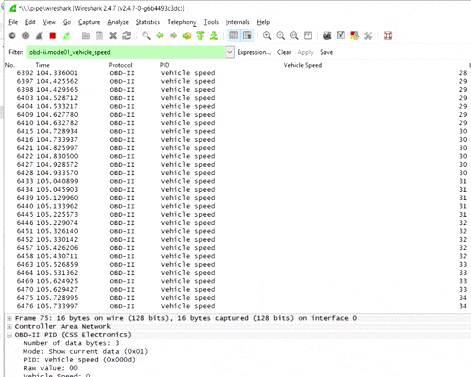Open the Help menu

coord(263,22)
